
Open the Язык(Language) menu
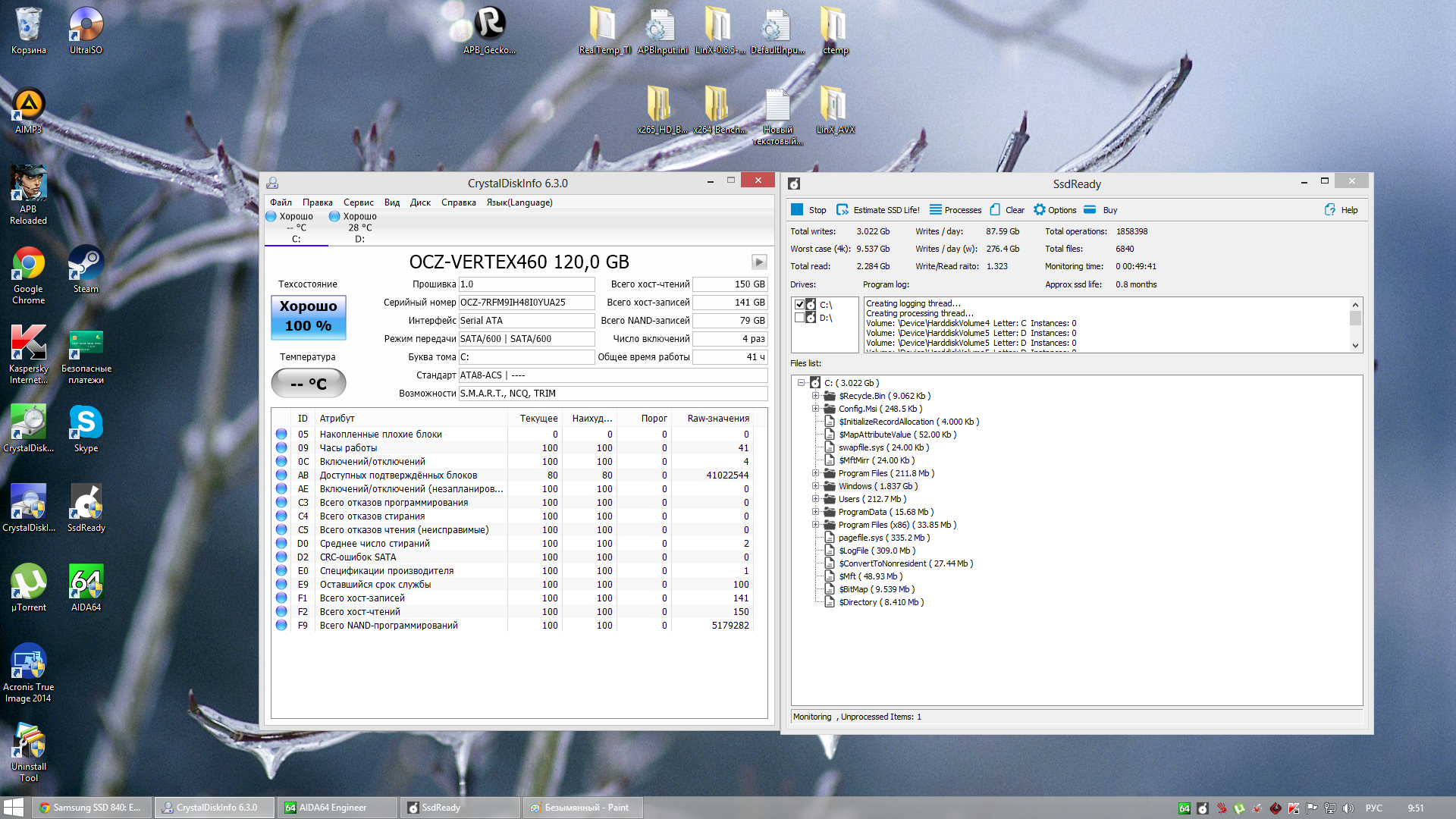(519, 202)
